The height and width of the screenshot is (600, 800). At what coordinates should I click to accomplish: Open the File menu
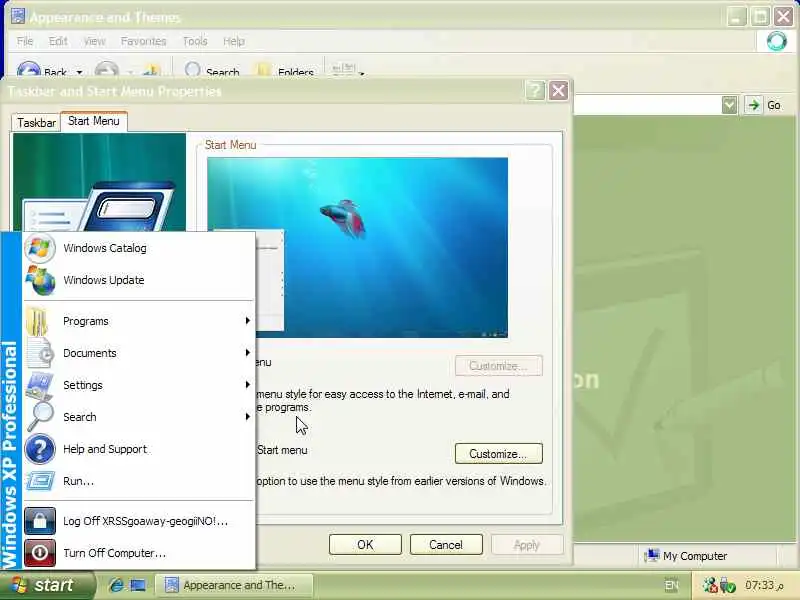[24, 41]
